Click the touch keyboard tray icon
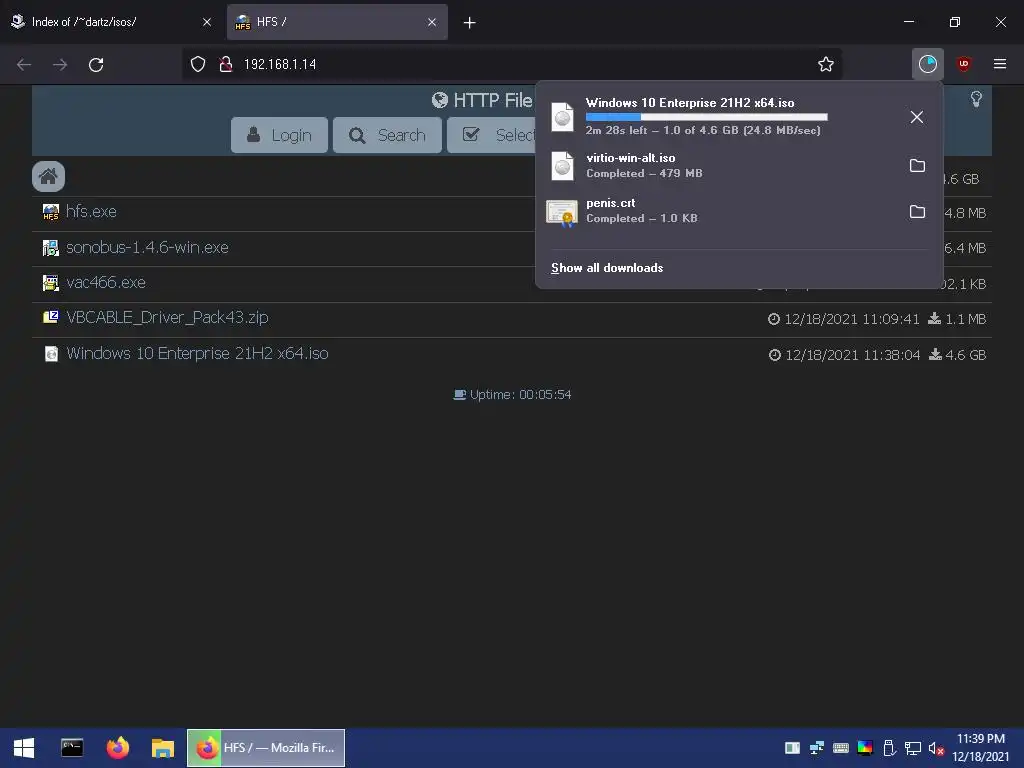Image resolution: width=1024 pixels, height=768 pixels. click(x=840, y=748)
